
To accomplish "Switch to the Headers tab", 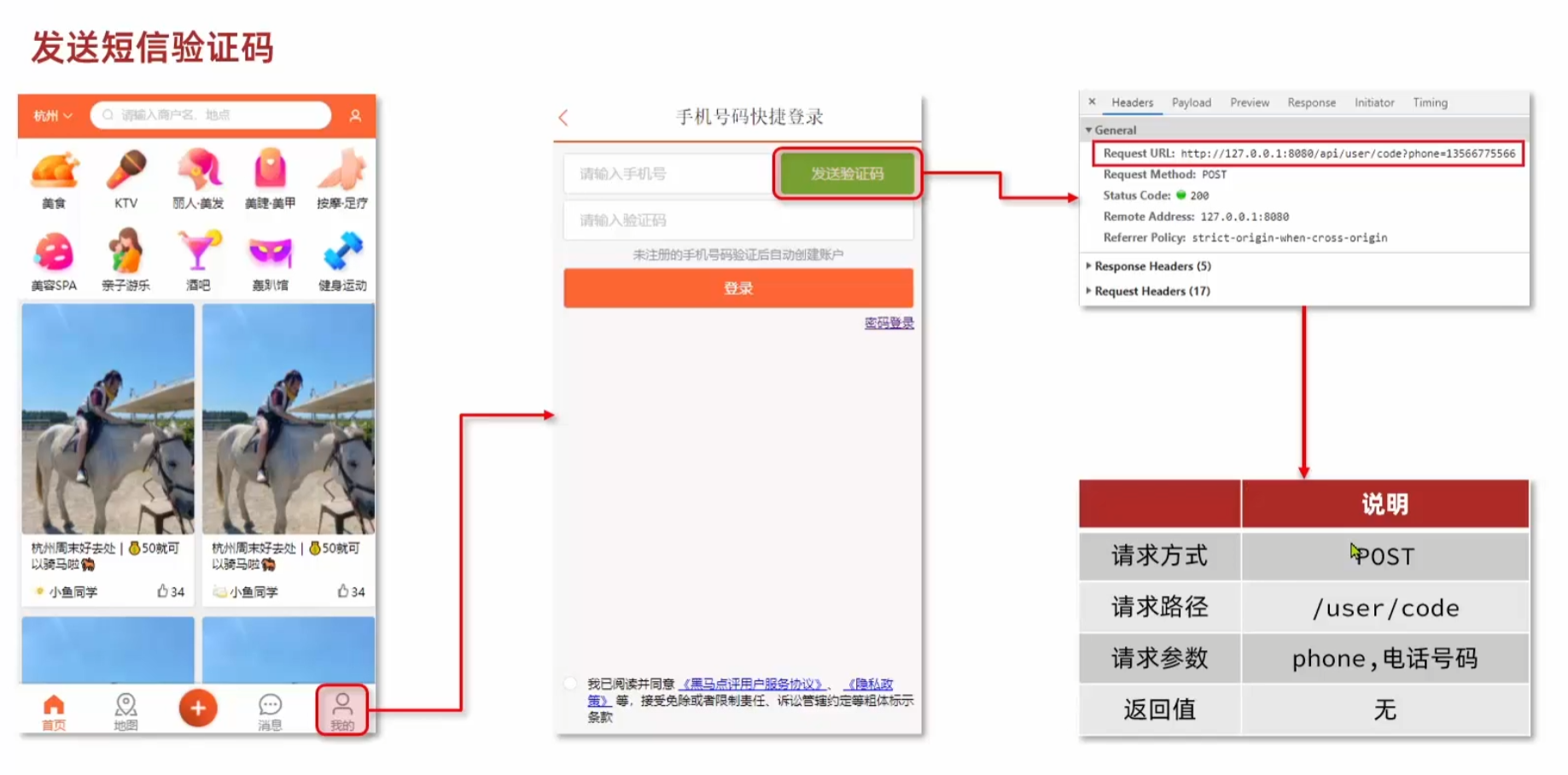I will pyautogui.click(x=1132, y=102).
